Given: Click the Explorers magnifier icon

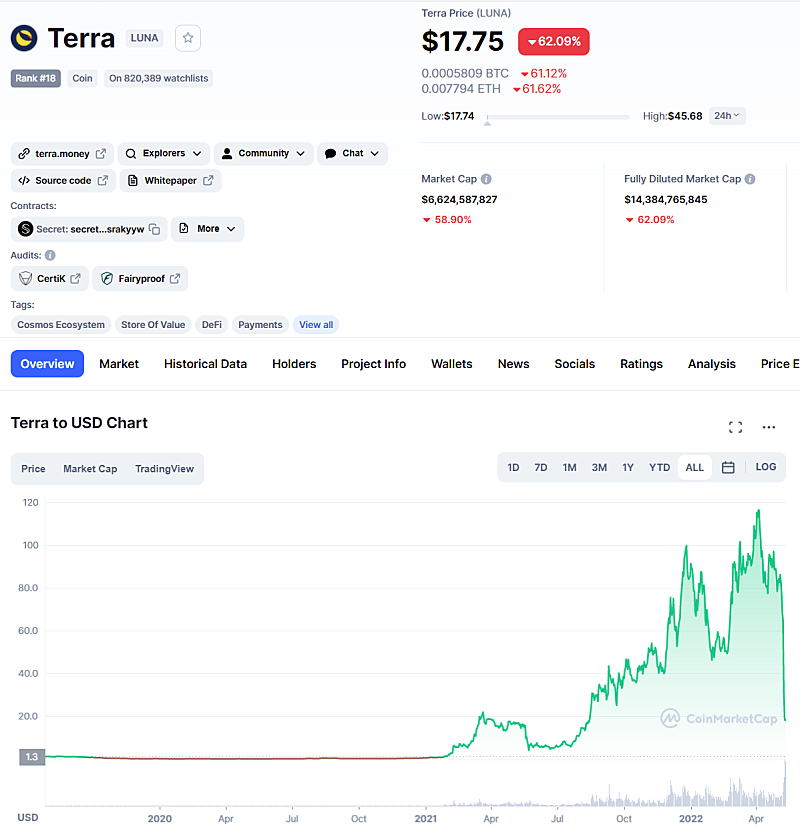Looking at the screenshot, I should (x=131, y=153).
